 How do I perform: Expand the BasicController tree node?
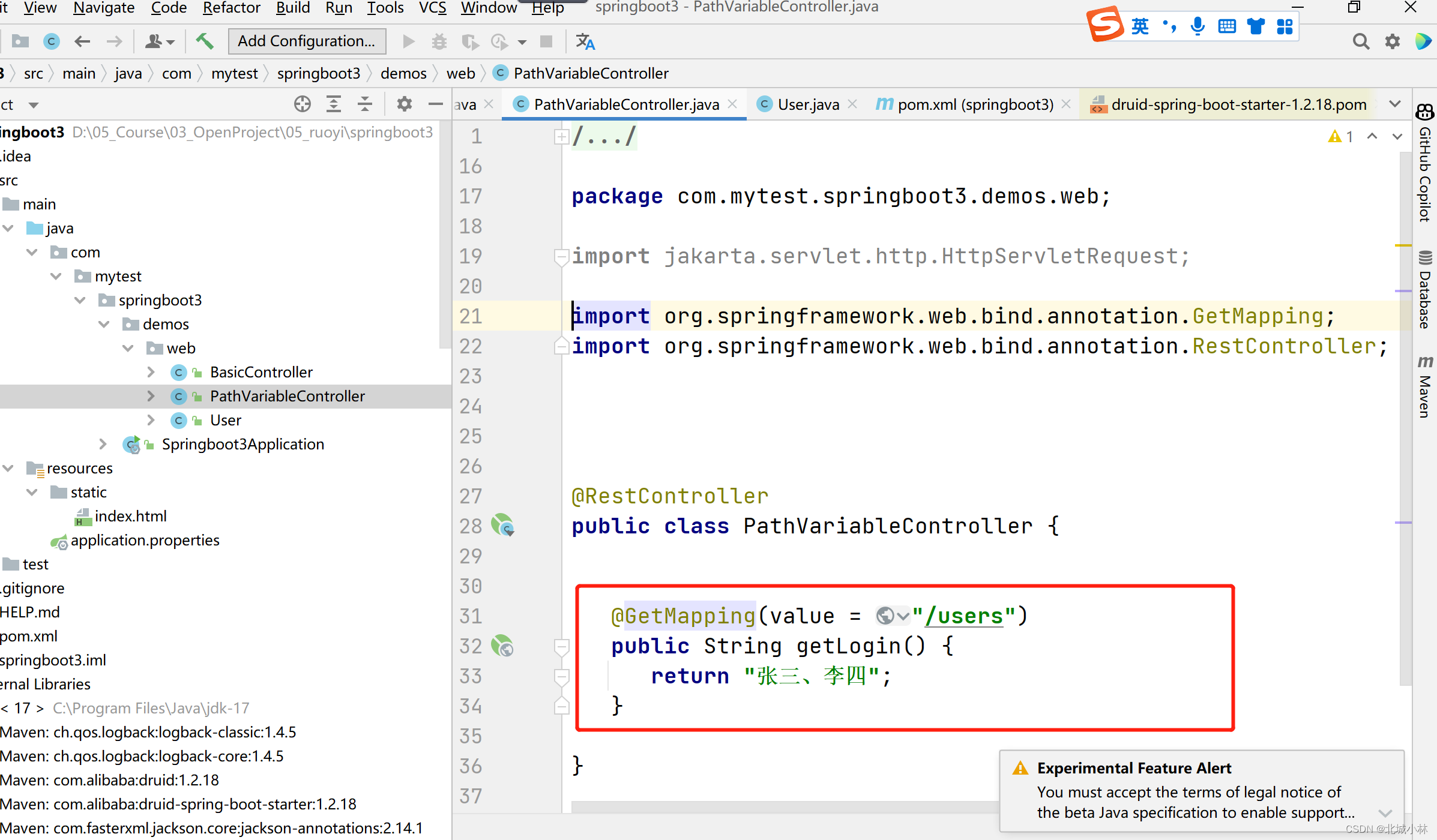tap(151, 372)
